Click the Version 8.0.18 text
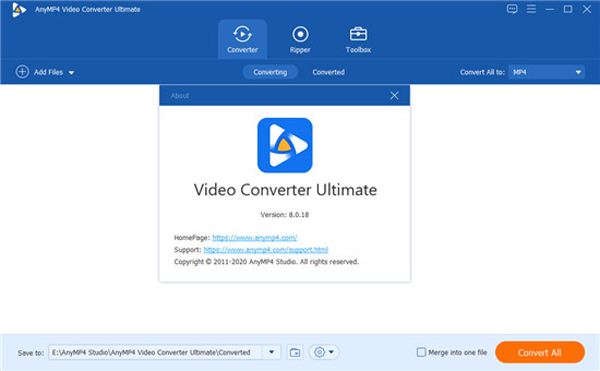 (284, 215)
